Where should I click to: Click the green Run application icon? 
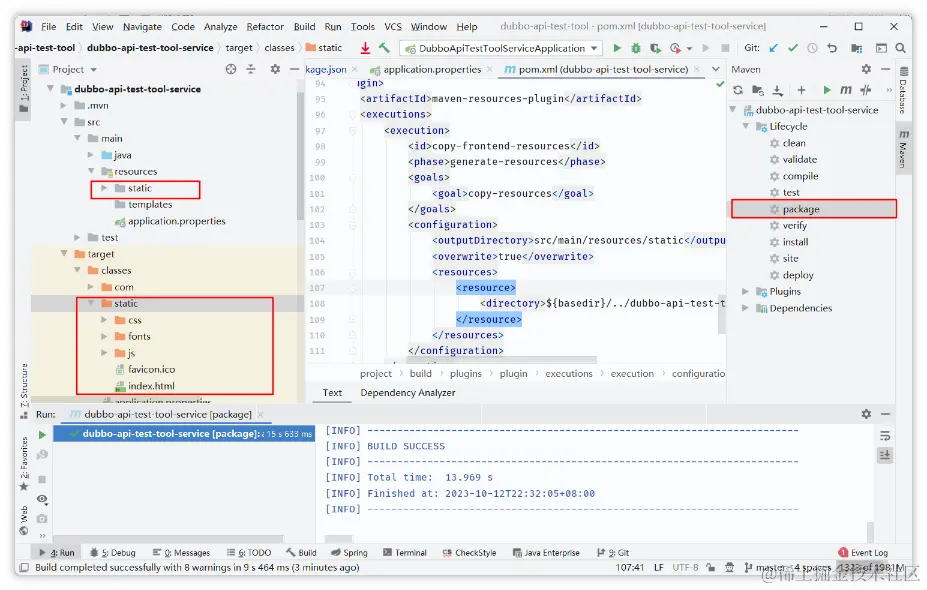617,48
